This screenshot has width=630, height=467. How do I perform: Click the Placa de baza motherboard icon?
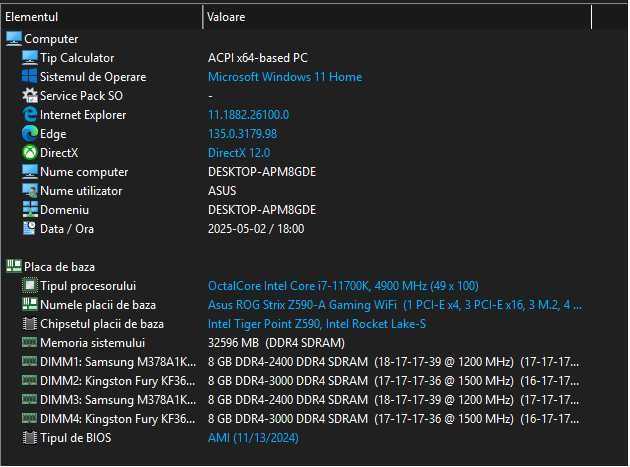[13, 267]
